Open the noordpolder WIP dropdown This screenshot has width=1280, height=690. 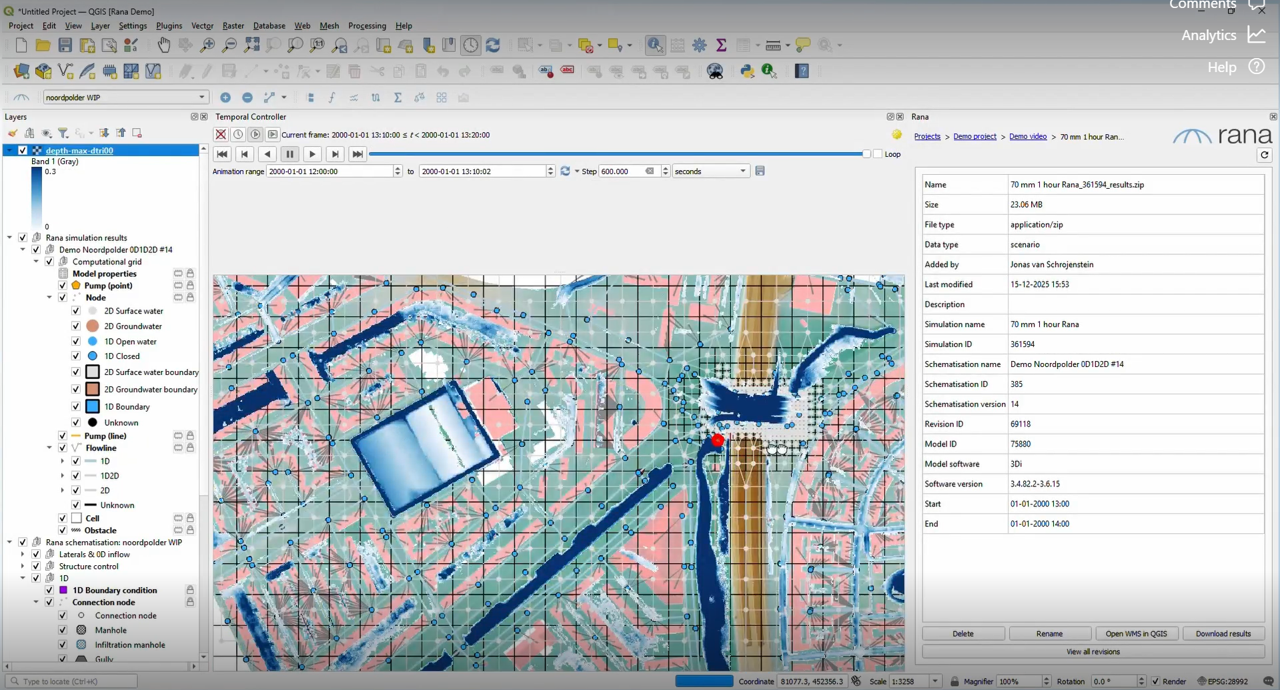125,97
